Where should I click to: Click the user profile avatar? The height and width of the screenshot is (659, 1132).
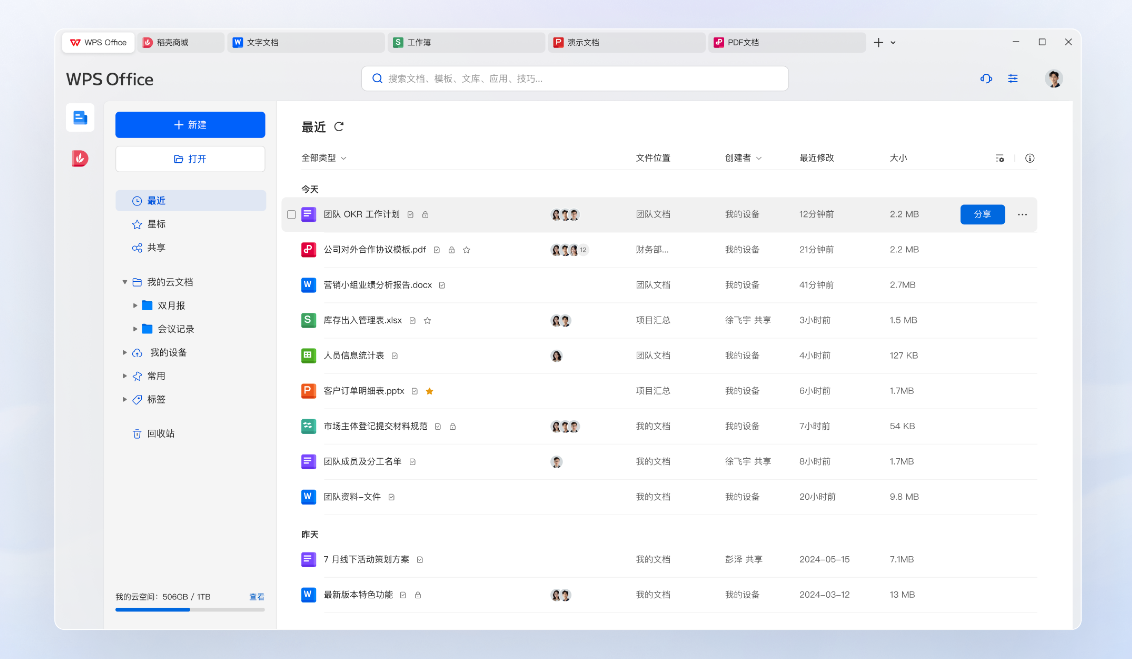(x=1054, y=78)
